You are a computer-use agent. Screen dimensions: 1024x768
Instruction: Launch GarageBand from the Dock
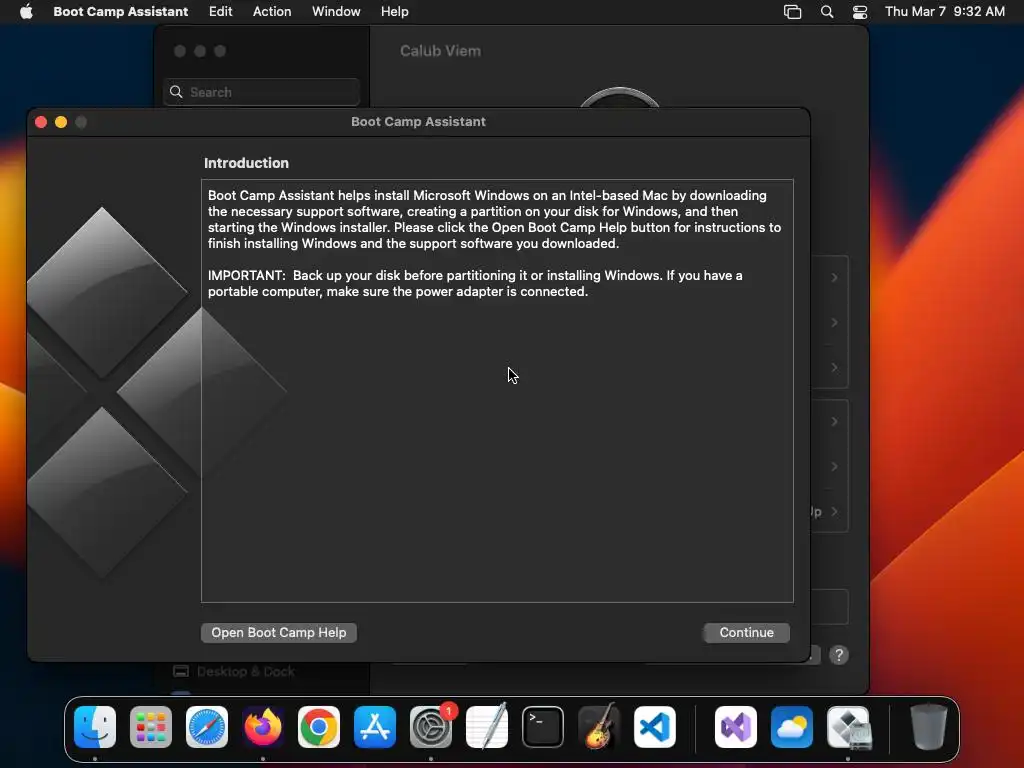[x=599, y=727]
